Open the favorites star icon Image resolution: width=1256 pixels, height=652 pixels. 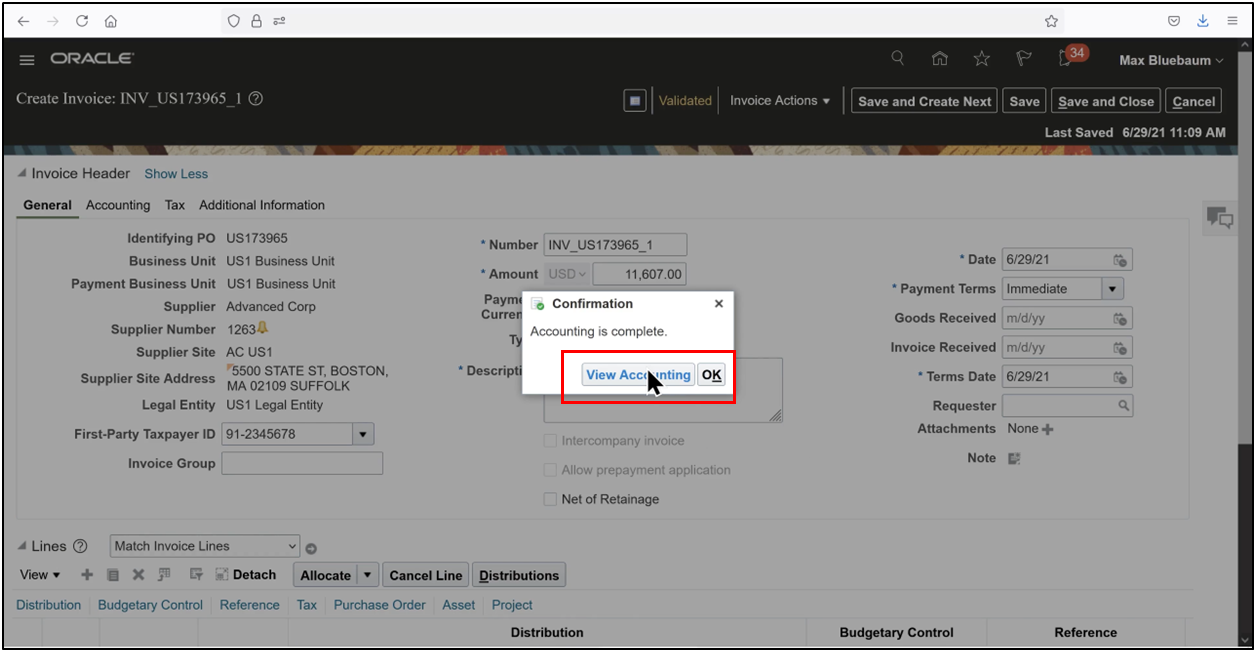[x=981, y=59]
